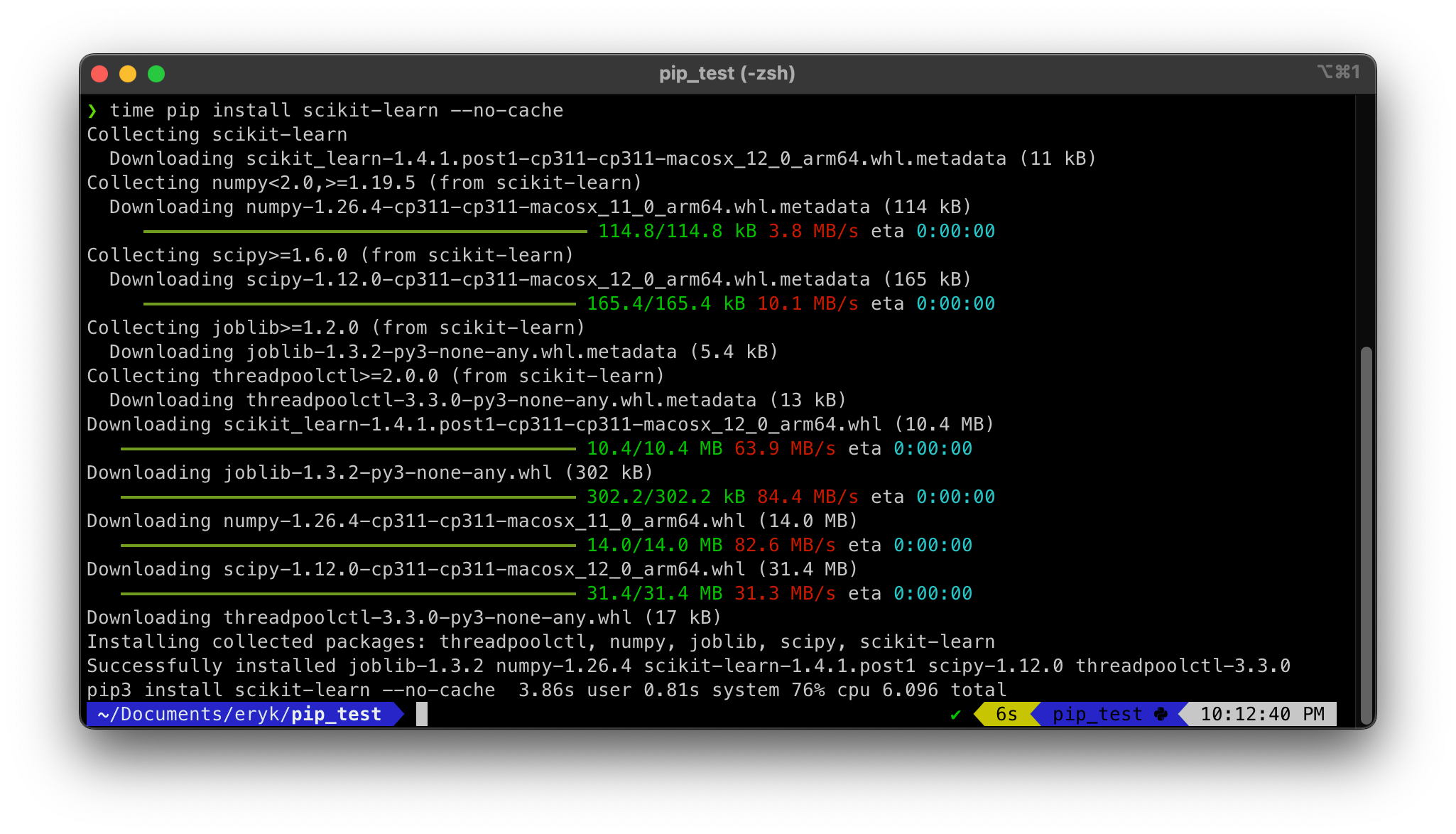Image resolution: width=1456 pixels, height=834 pixels.
Task: Click the ⌥⌘1 window shortcut indicator
Action: pyautogui.click(x=1338, y=72)
